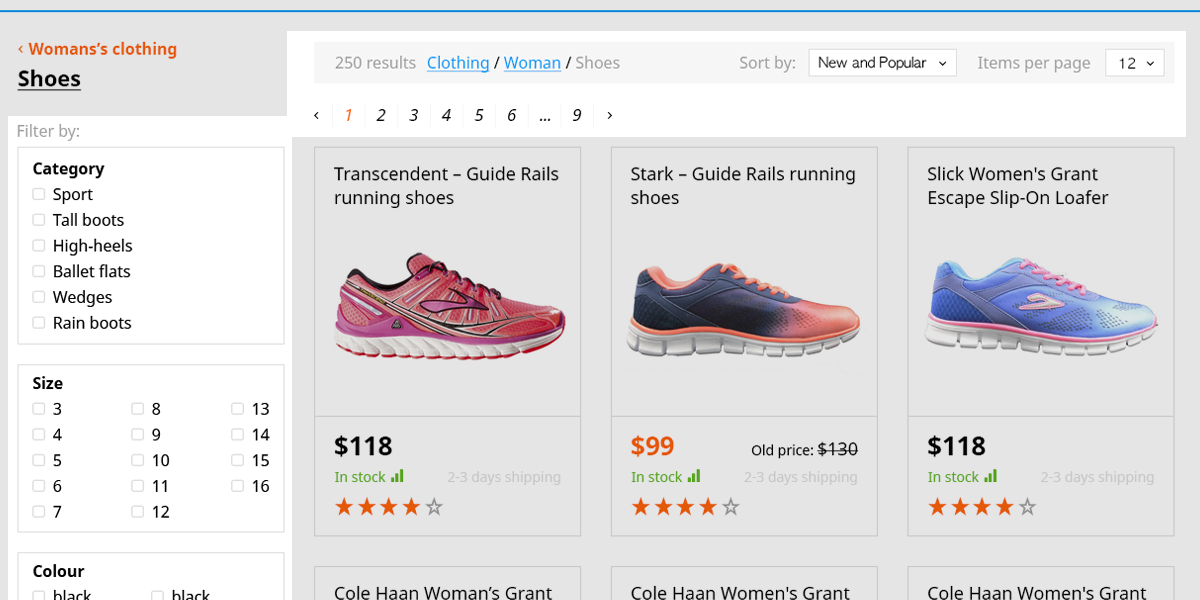Enable size 10 filter
Viewport: 1200px width, 600px height.
[138, 460]
